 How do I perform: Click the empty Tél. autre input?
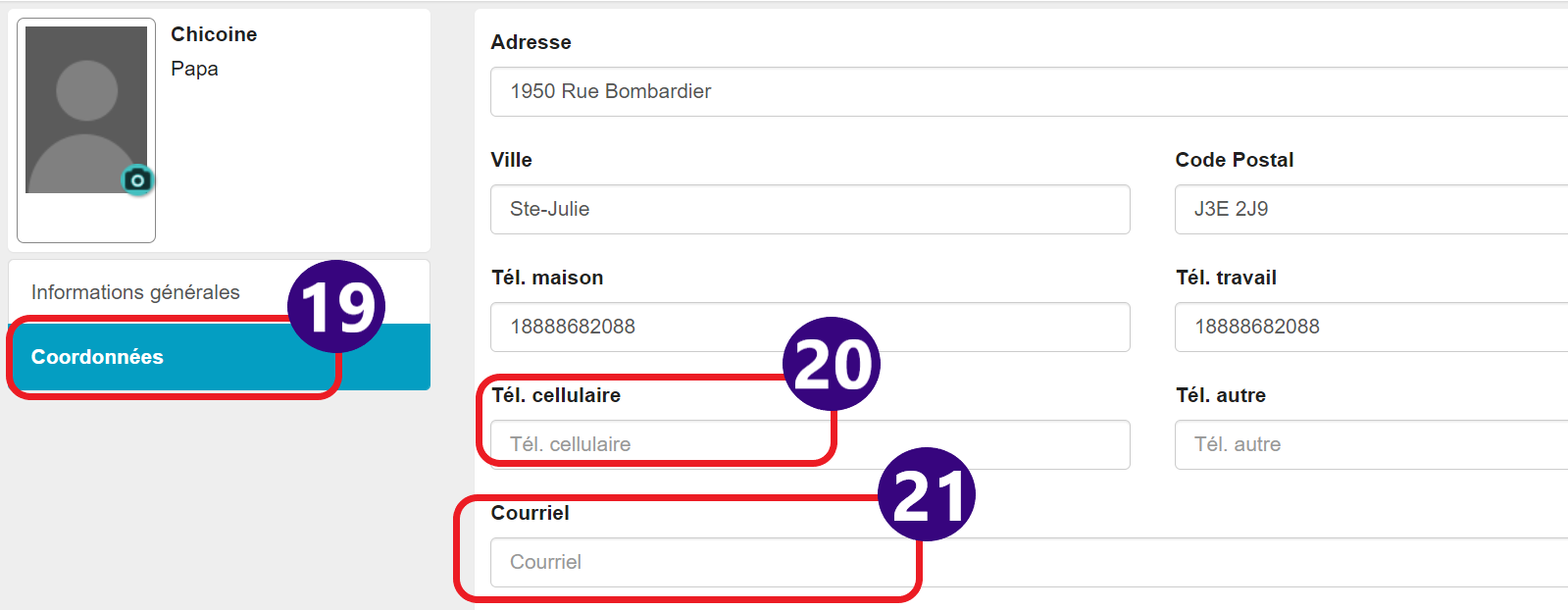point(1371,444)
